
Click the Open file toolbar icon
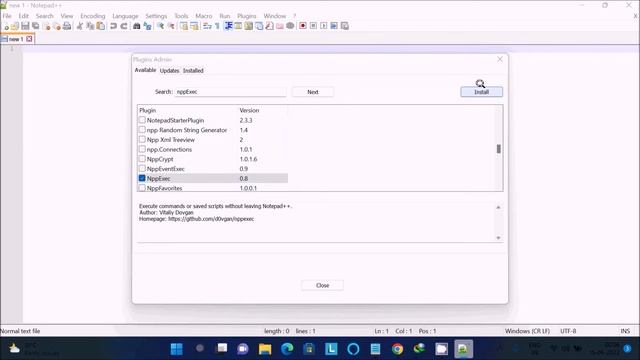[x=15, y=26]
